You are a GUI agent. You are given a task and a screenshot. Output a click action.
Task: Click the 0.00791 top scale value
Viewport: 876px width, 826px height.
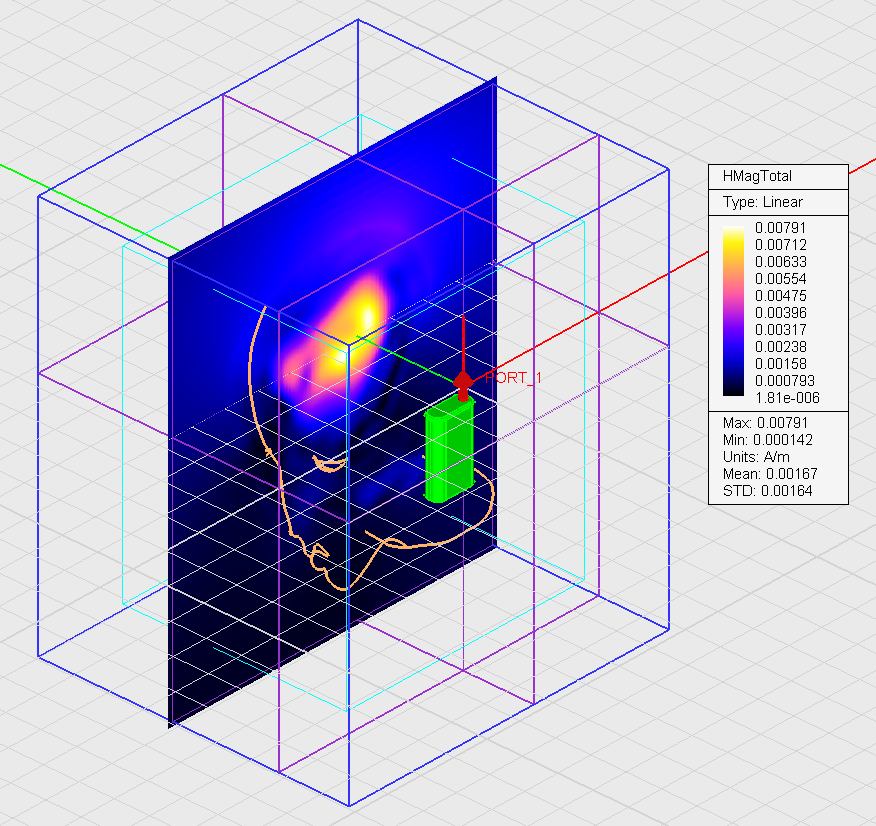point(783,227)
